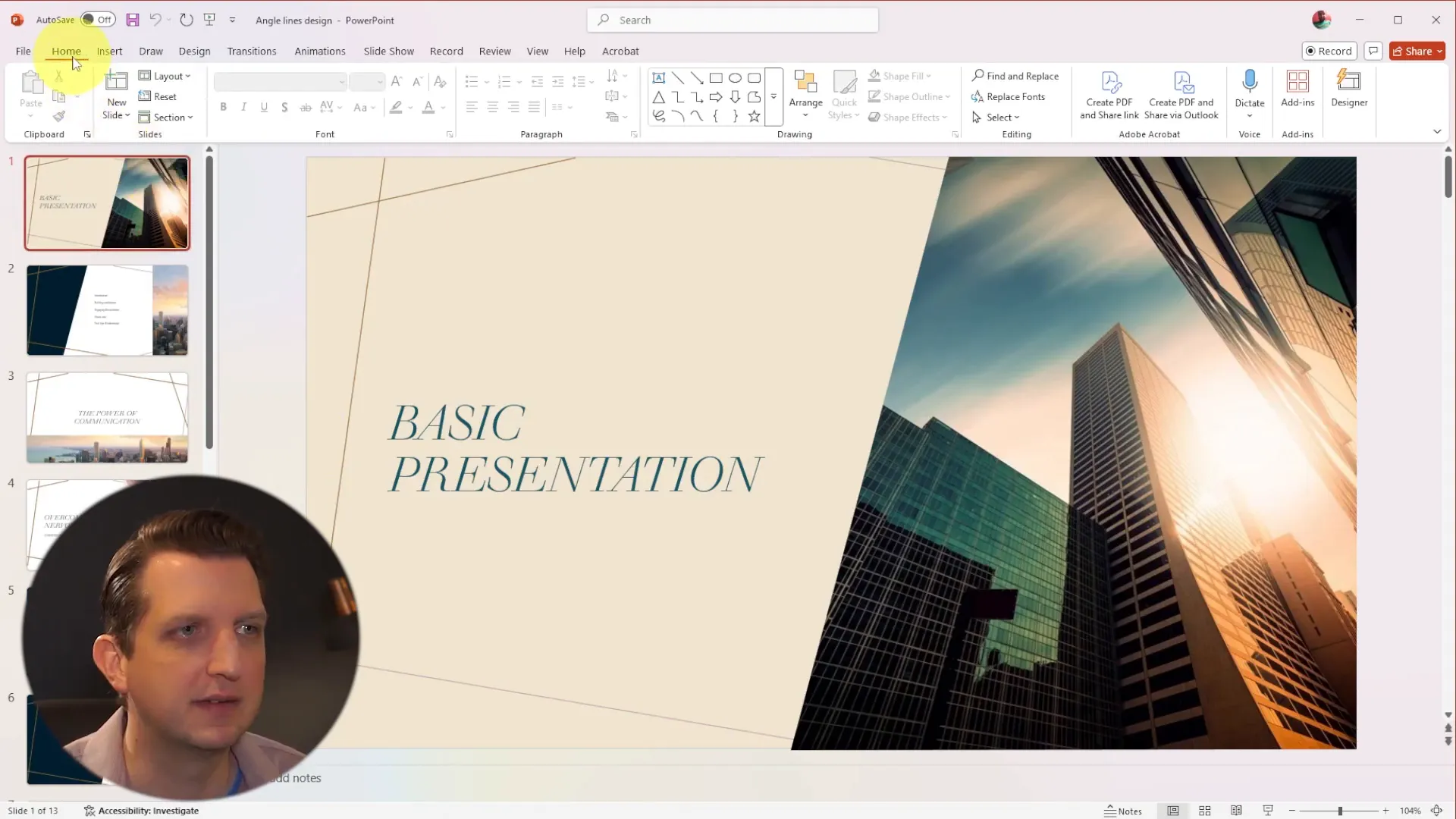Image resolution: width=1456 pixels, height=819 pixels.
Task: Open the Layout dropdown
Action: (x=165, y=76)
